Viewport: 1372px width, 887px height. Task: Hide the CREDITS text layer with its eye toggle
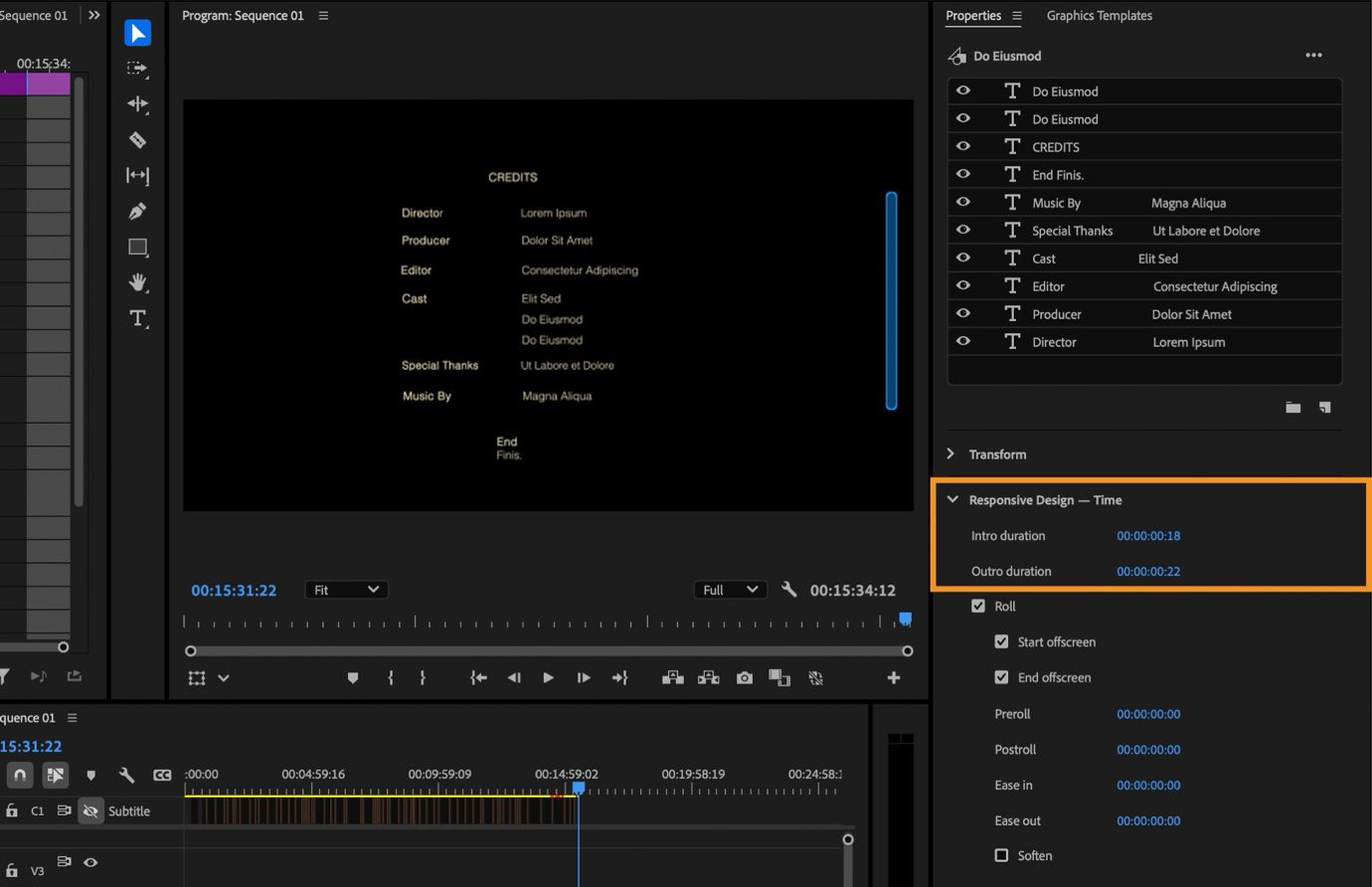(962, 146)
